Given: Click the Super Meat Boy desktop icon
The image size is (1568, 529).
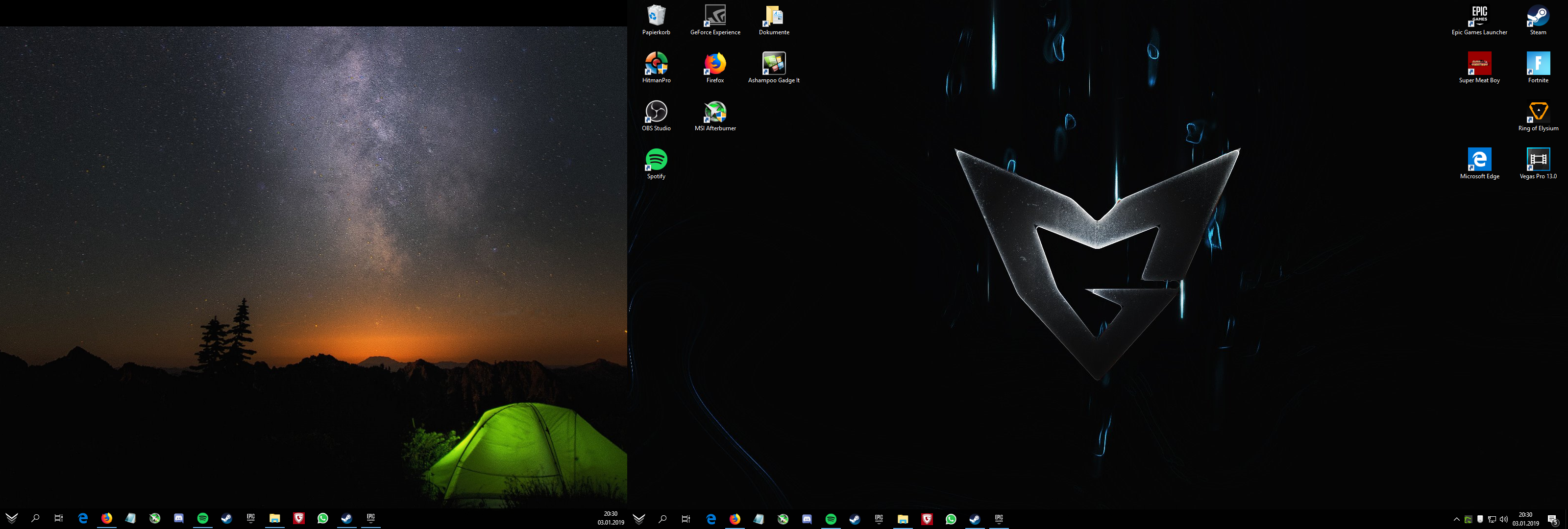Looking at the screenshot, I should pyautogui.click(x=1479, y=65).
